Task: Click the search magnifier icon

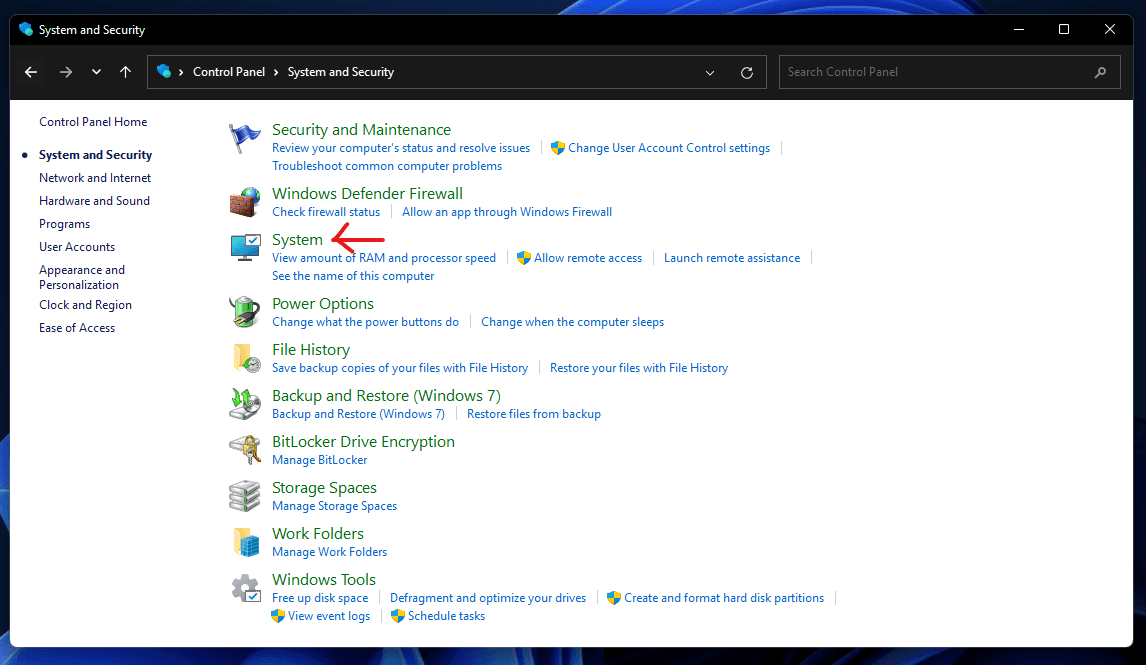Action: [x=1100, y=72]
